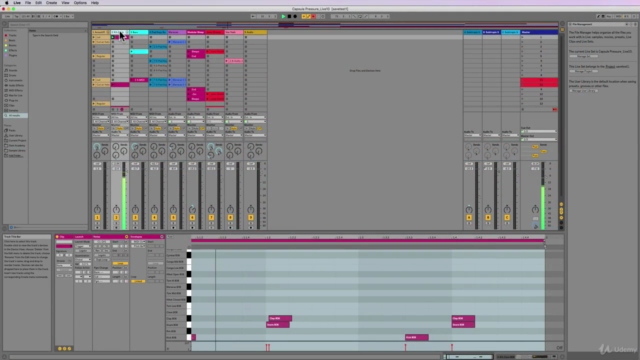The width and height of the screenshot is (640, 360).
Task: Open the View menu
Action: (x=65, y=3)
